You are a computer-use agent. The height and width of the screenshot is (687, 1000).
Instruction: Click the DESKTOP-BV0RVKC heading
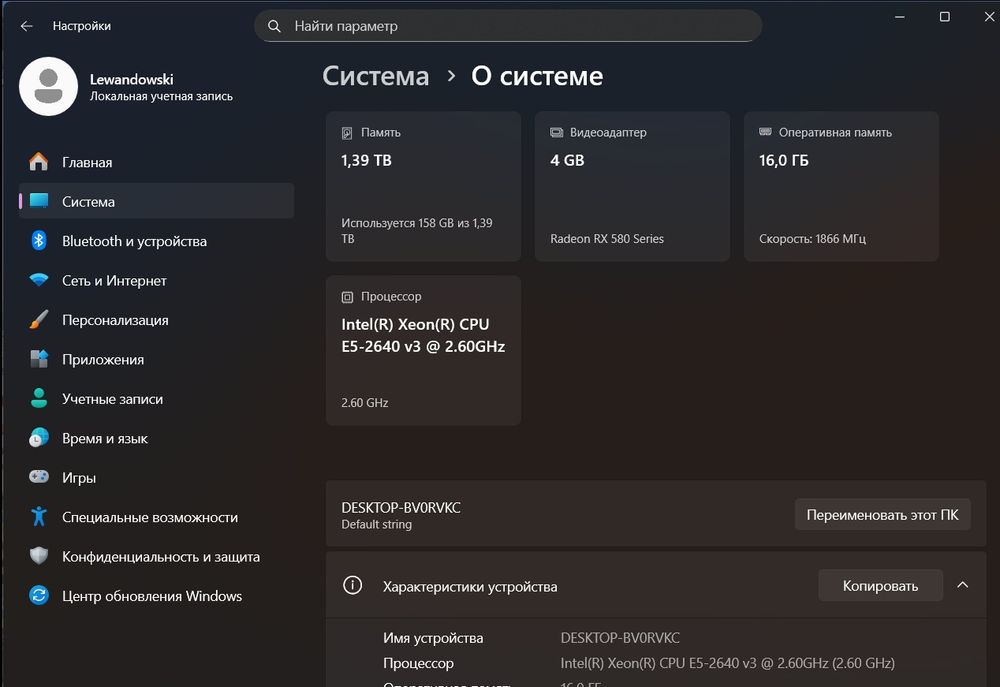(x=401, y=507)
